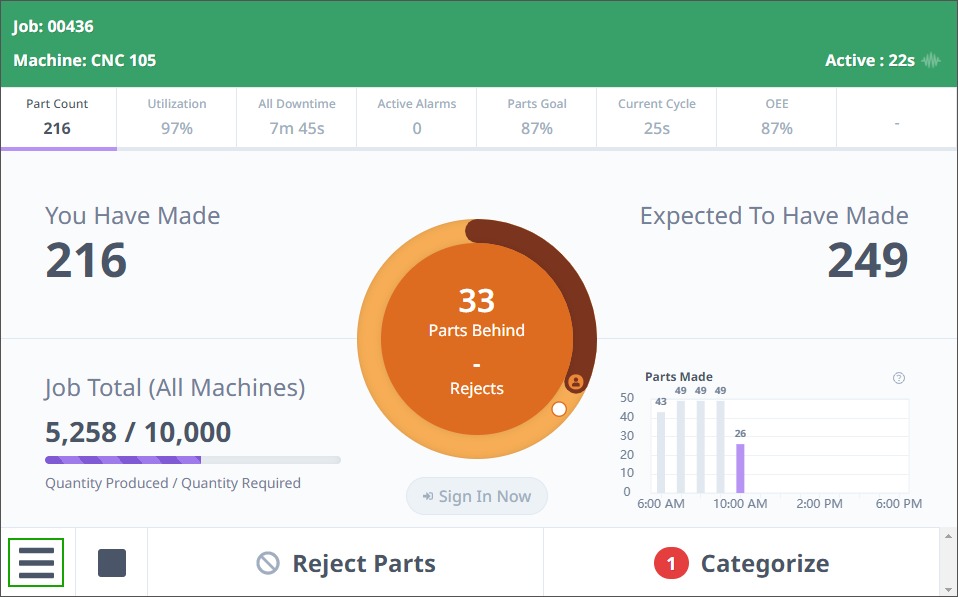Switch to the Parts Goal tab
The width and height of the screenshot is (958, 597).
[536, 117]
